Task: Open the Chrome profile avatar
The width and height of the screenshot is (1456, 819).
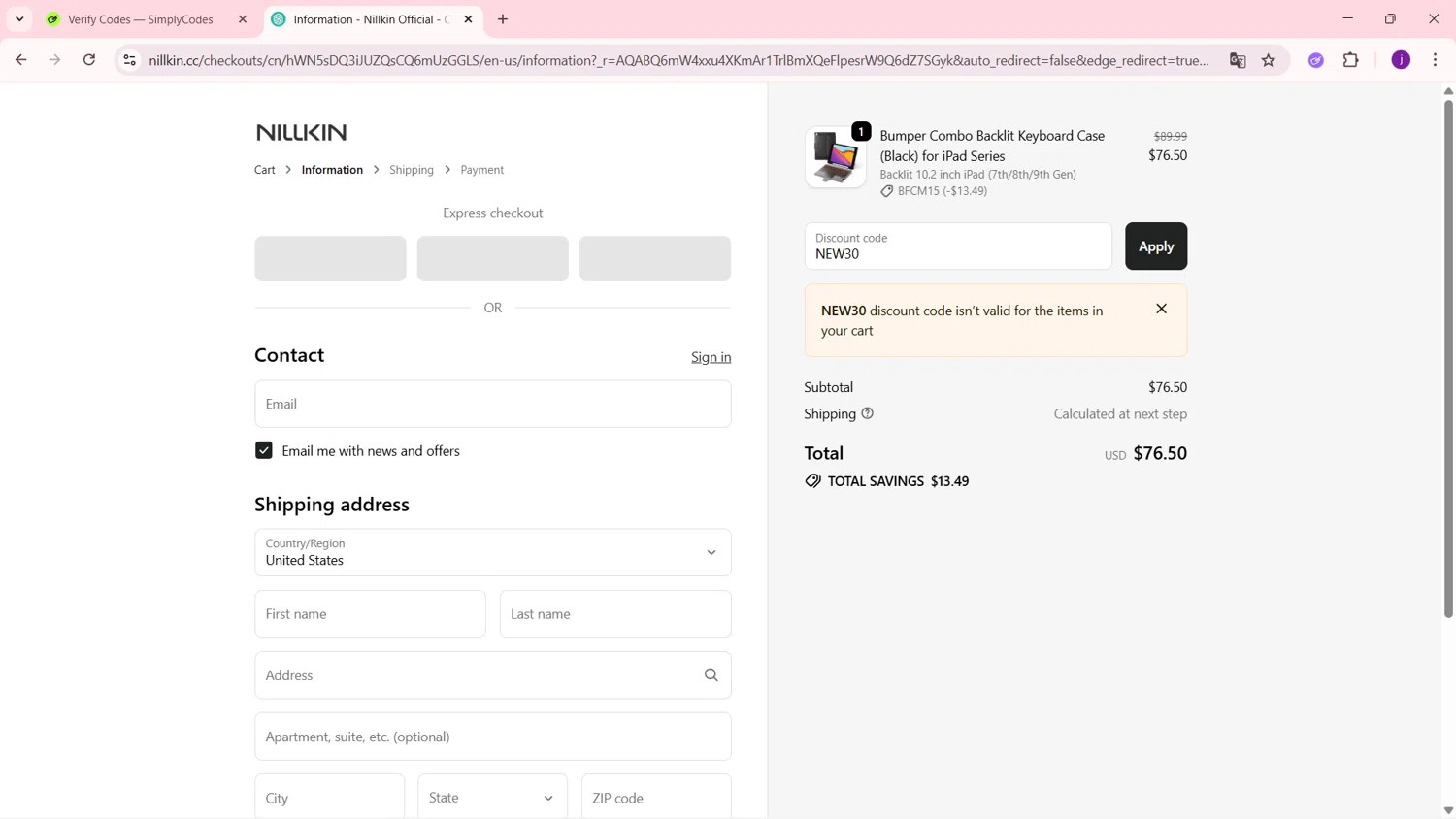Action: [1401, 60]
